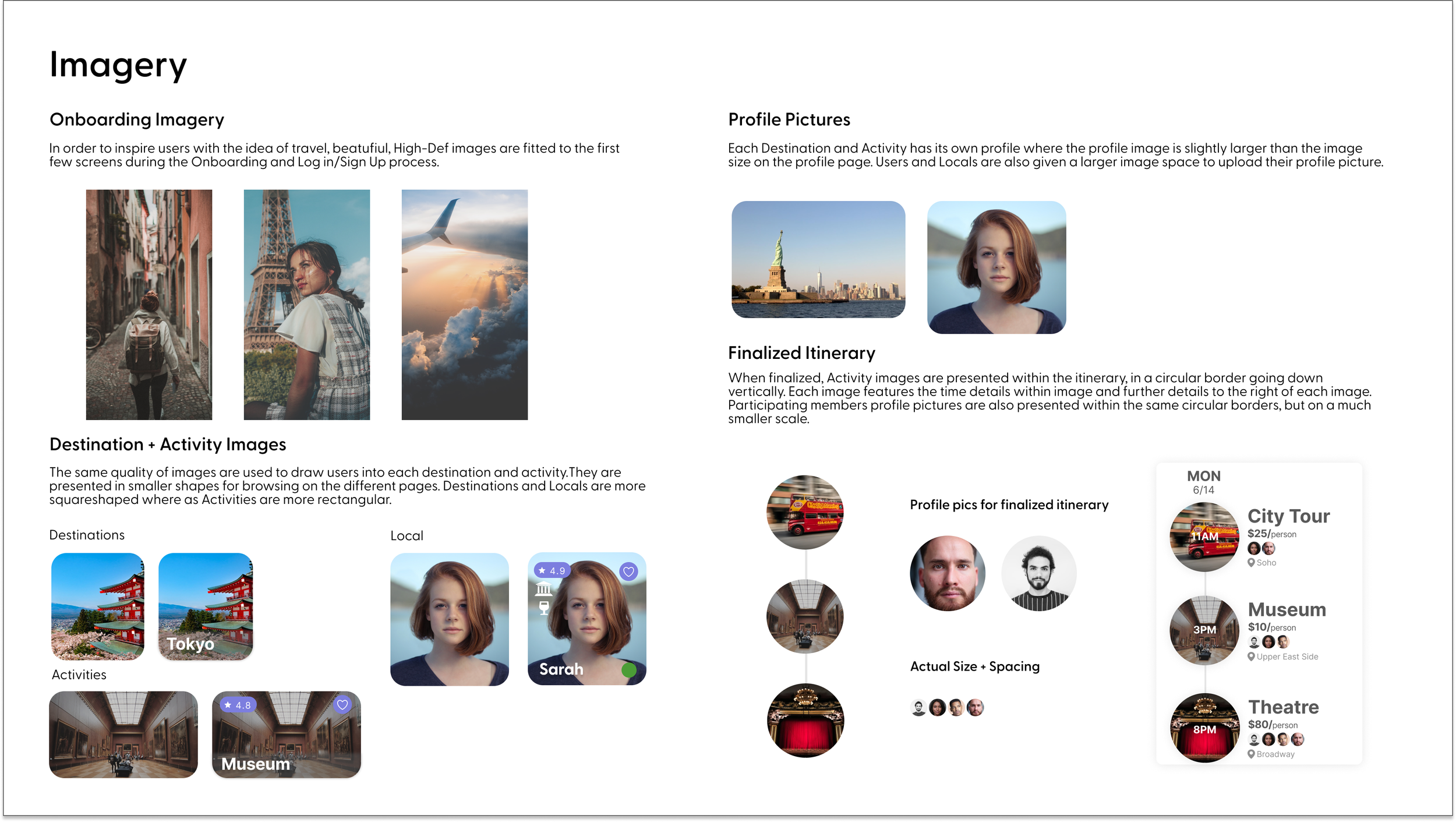Click the black-and-white man profile picture

coord(1039,573)
